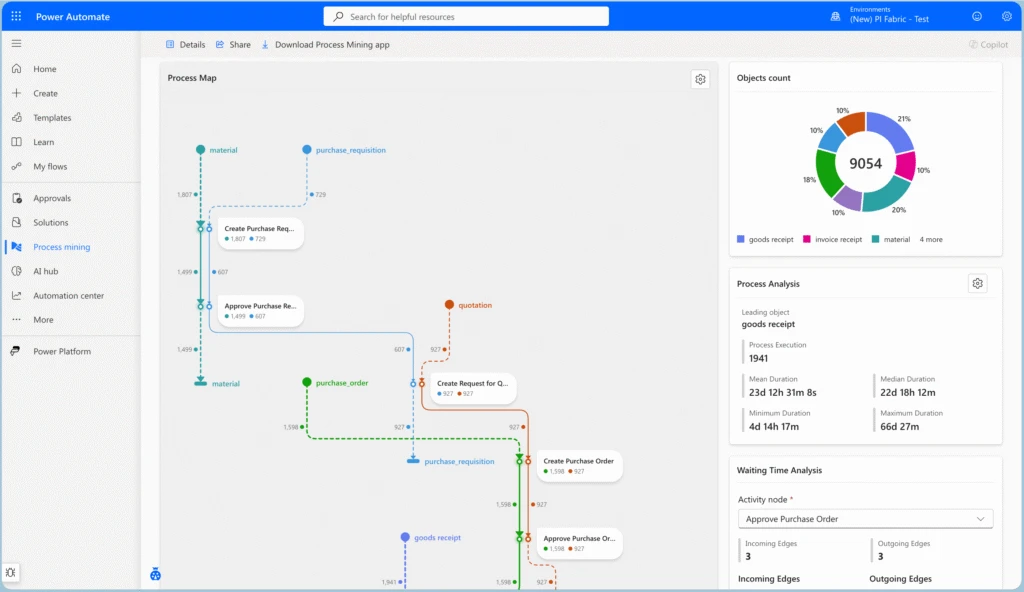Image resolution: width=1024 pixels, height=592 pixels.
Task: Open the app launcher waffle icon
Action: tap(16, 17)
